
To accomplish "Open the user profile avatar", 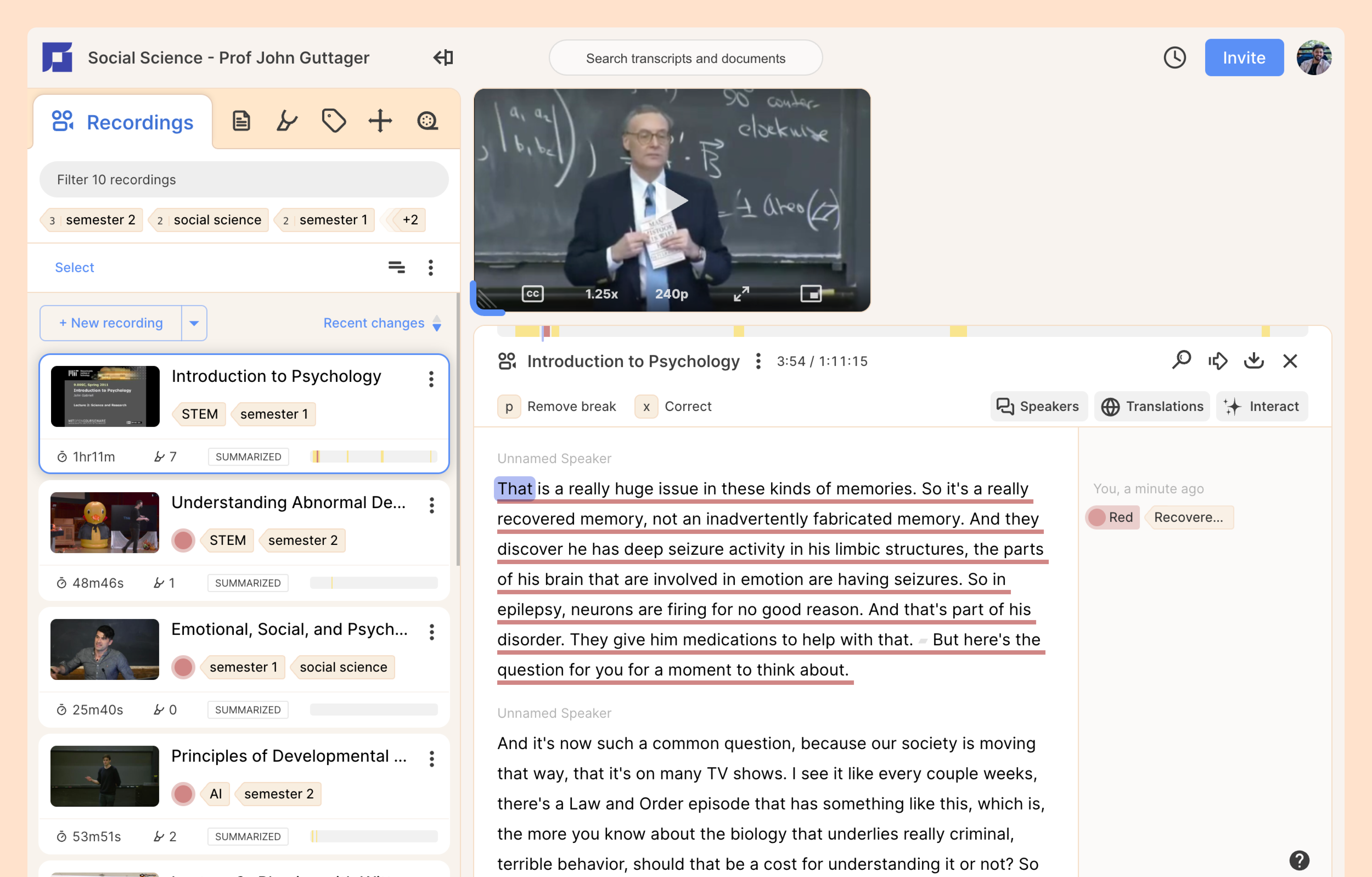I will click(x=1314, y=58).
